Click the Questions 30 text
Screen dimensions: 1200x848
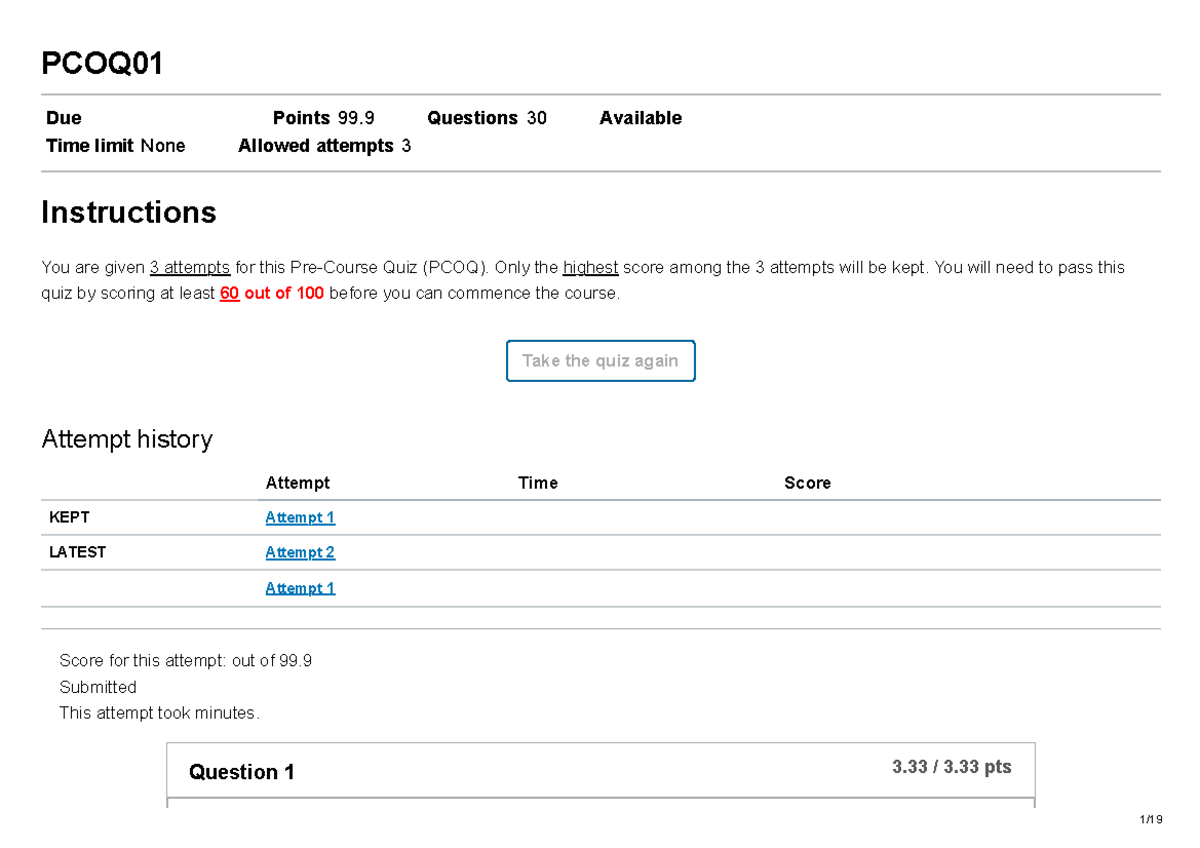487,118
